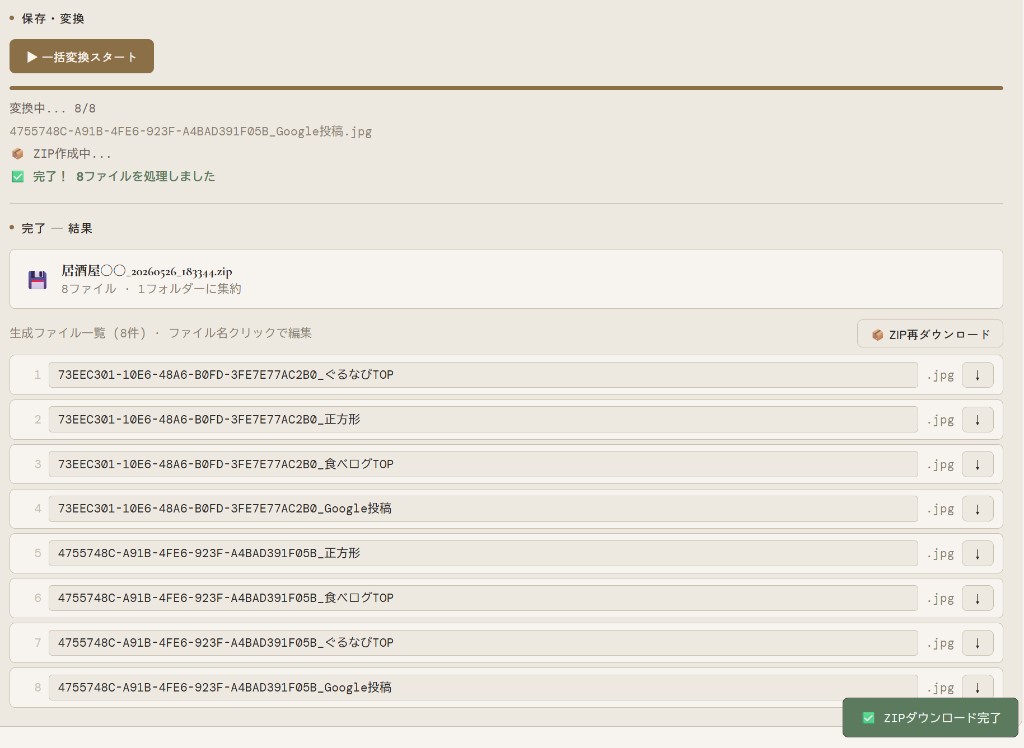Edit filename 73EEC301..._正方形 in row 2
The image size is (1024, 748).
point(483,419)
